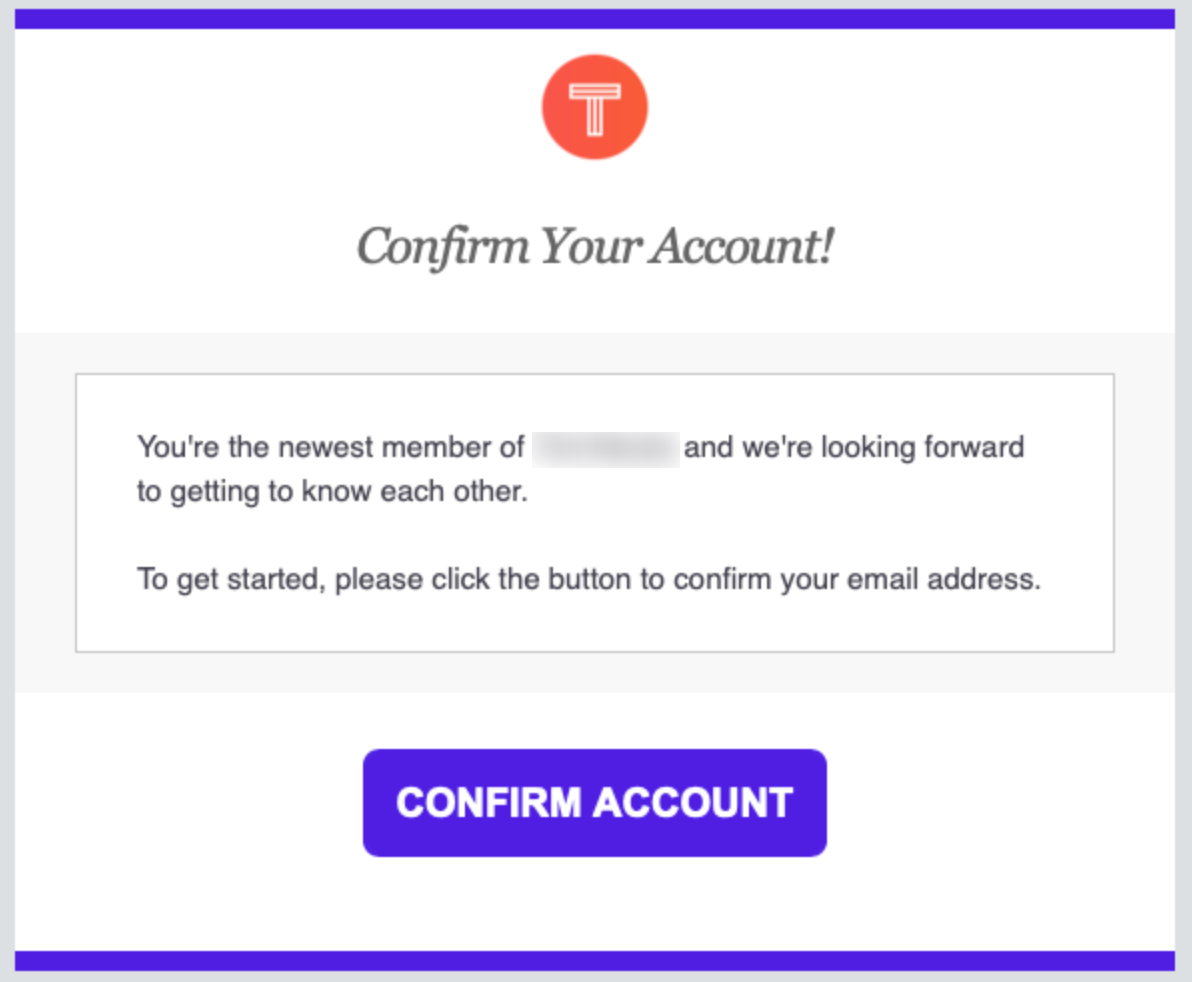Click the word 'CONFIRM' on the purple button
Viewport: 1192px width, 982px height.
tap(489, 803)
